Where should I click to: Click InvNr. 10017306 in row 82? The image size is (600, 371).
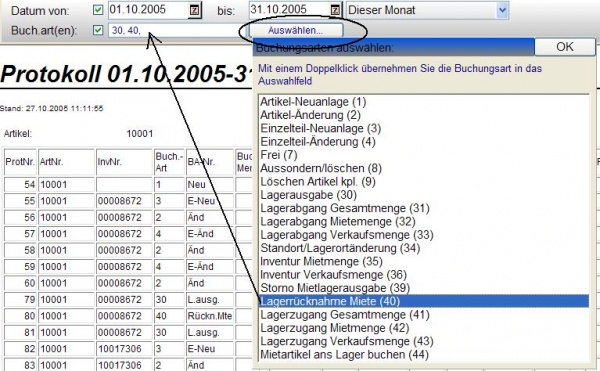point(124,349)
